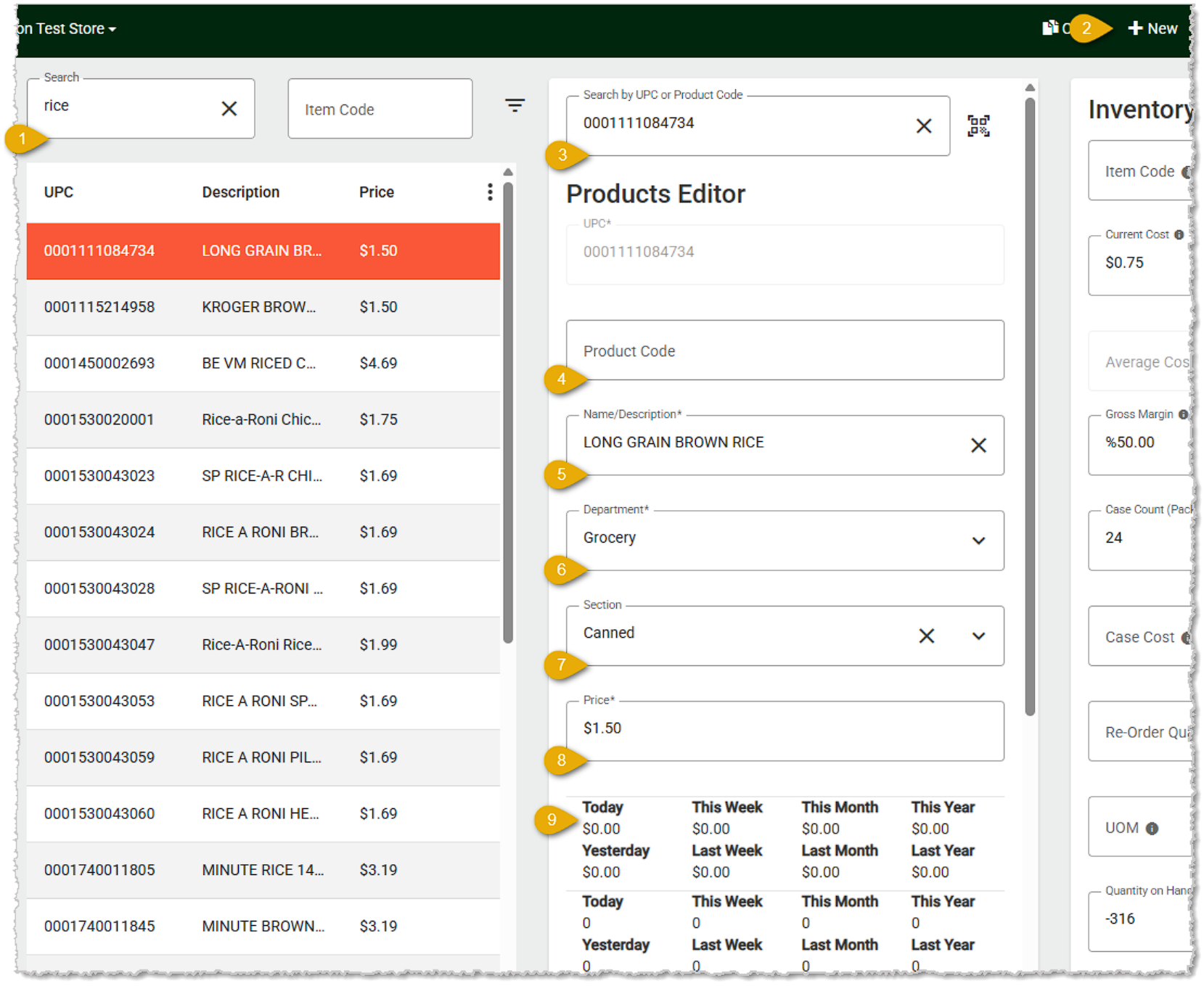Show the UOM info icon
1204x986 pixels.
(1152, 829)
